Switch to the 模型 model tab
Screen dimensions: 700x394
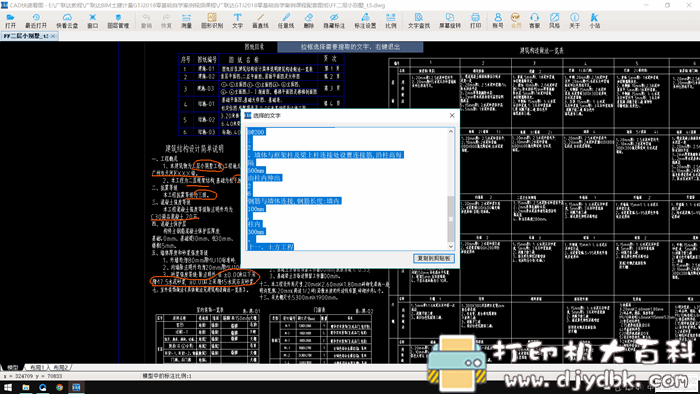click(12, 367)
